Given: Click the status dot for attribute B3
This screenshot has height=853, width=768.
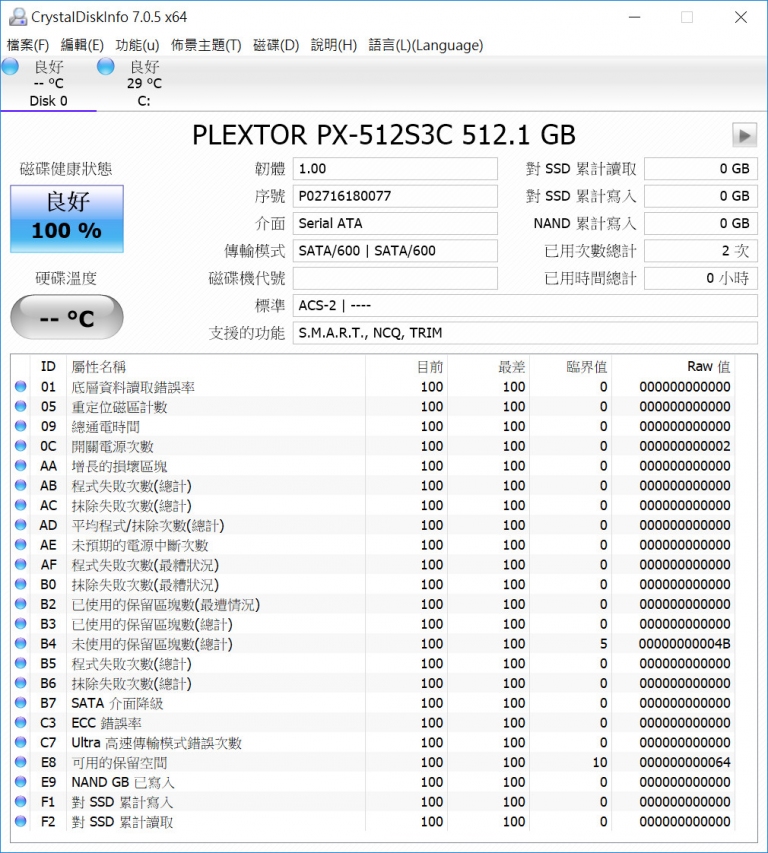Looking at the screenshot, I should 21,623.
